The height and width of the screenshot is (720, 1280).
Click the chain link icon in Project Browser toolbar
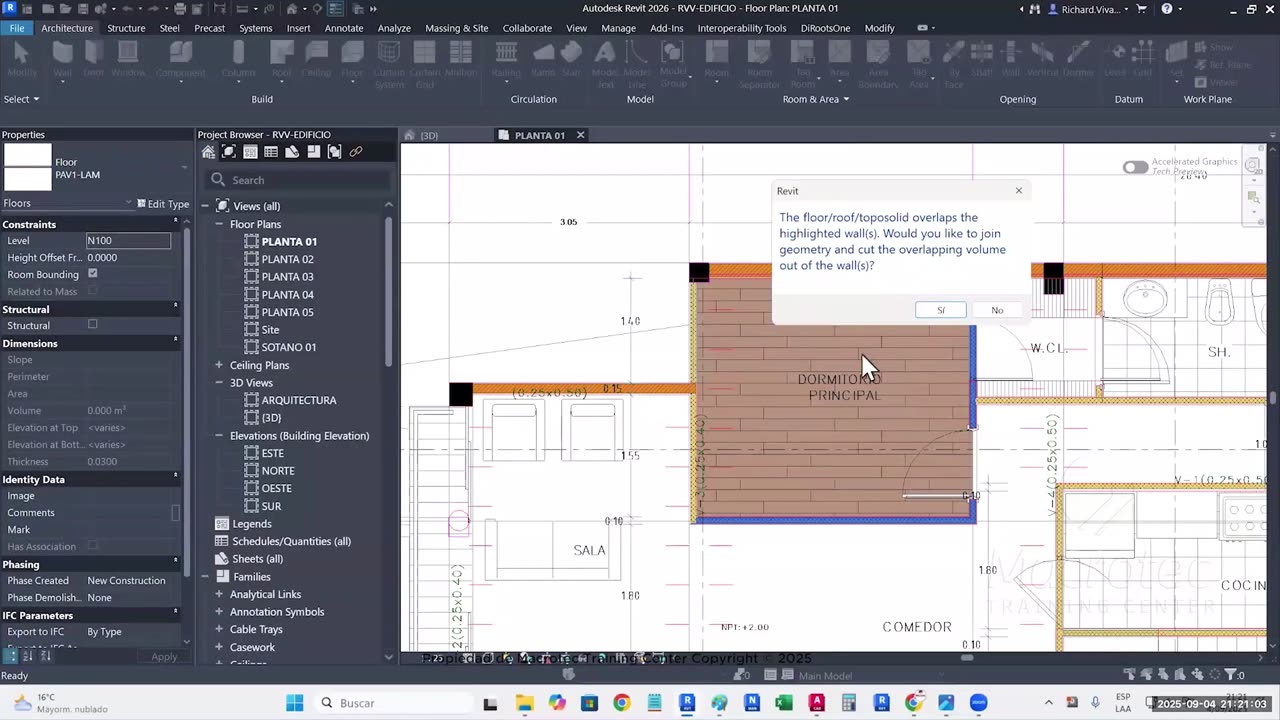point(355,152)
